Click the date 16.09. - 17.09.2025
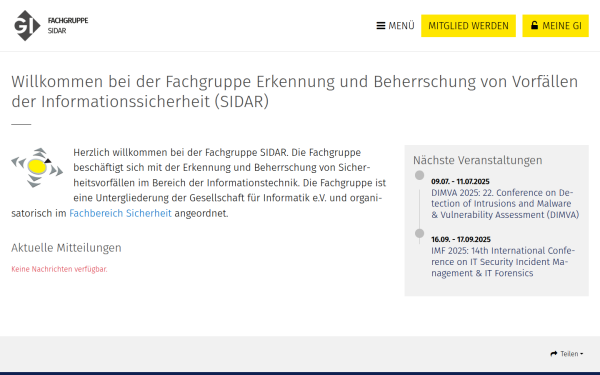 coord(461,240)
